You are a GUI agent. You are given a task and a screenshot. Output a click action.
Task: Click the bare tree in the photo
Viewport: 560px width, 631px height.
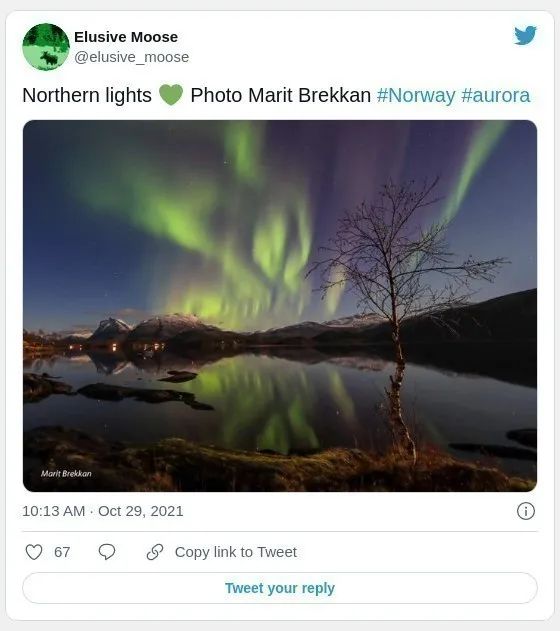pos(396,314)
